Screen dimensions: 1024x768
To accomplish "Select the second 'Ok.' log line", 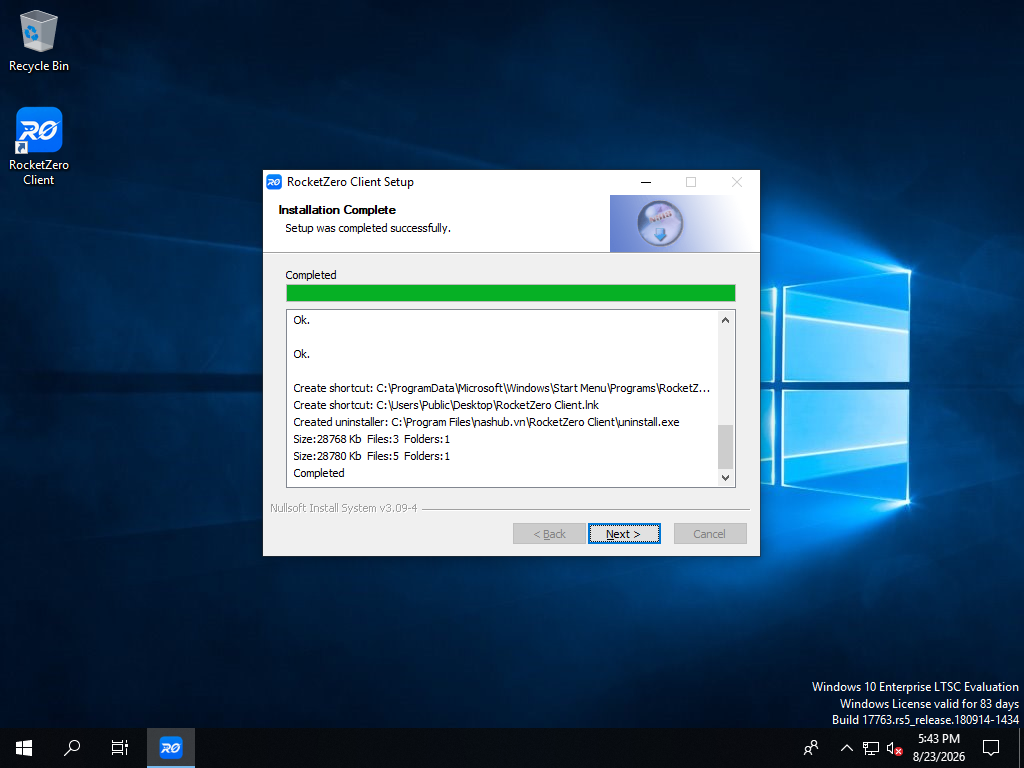I will point(302,354).
